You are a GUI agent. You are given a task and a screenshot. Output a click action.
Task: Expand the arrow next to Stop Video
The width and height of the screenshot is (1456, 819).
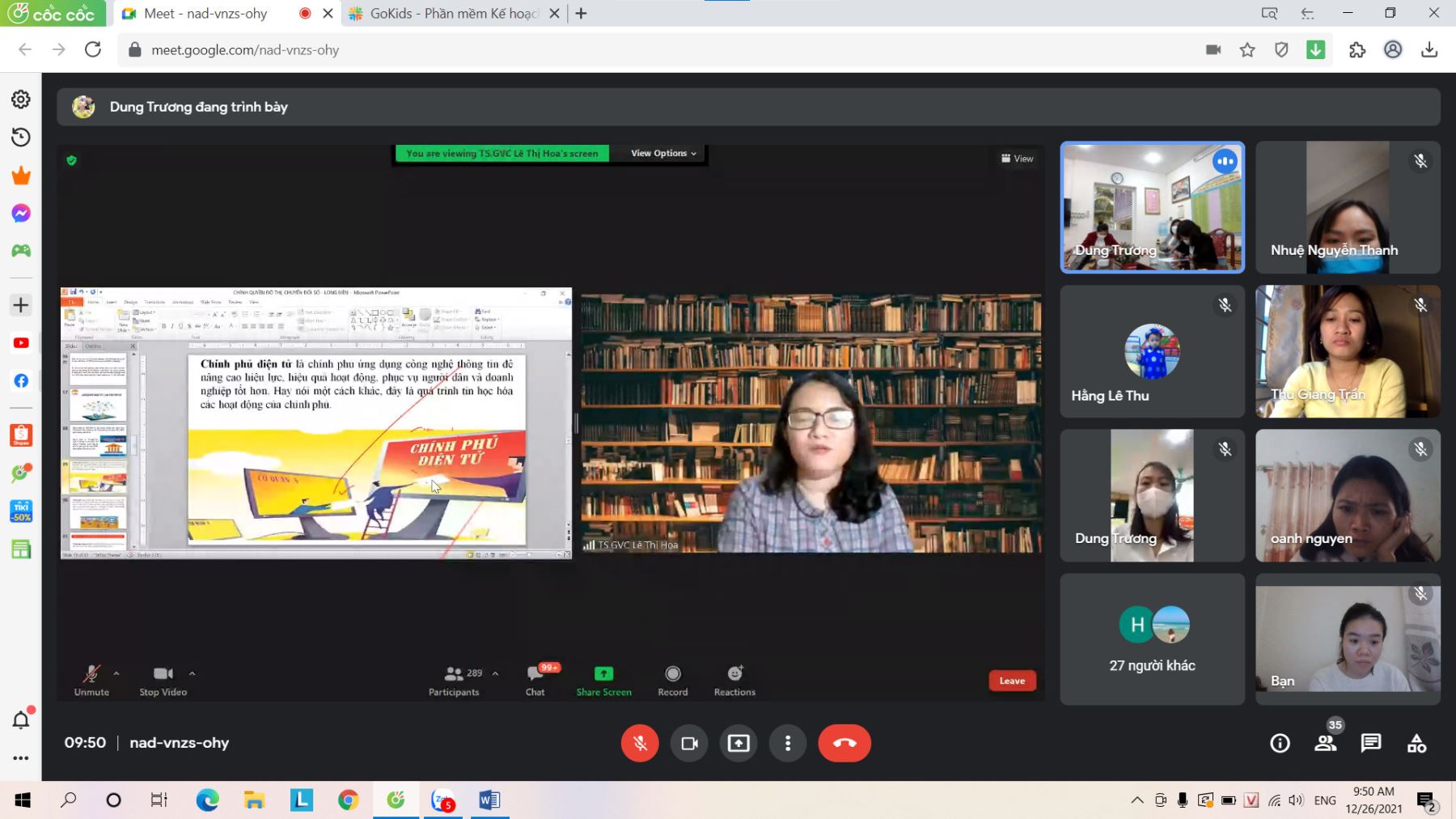(192, 673)
